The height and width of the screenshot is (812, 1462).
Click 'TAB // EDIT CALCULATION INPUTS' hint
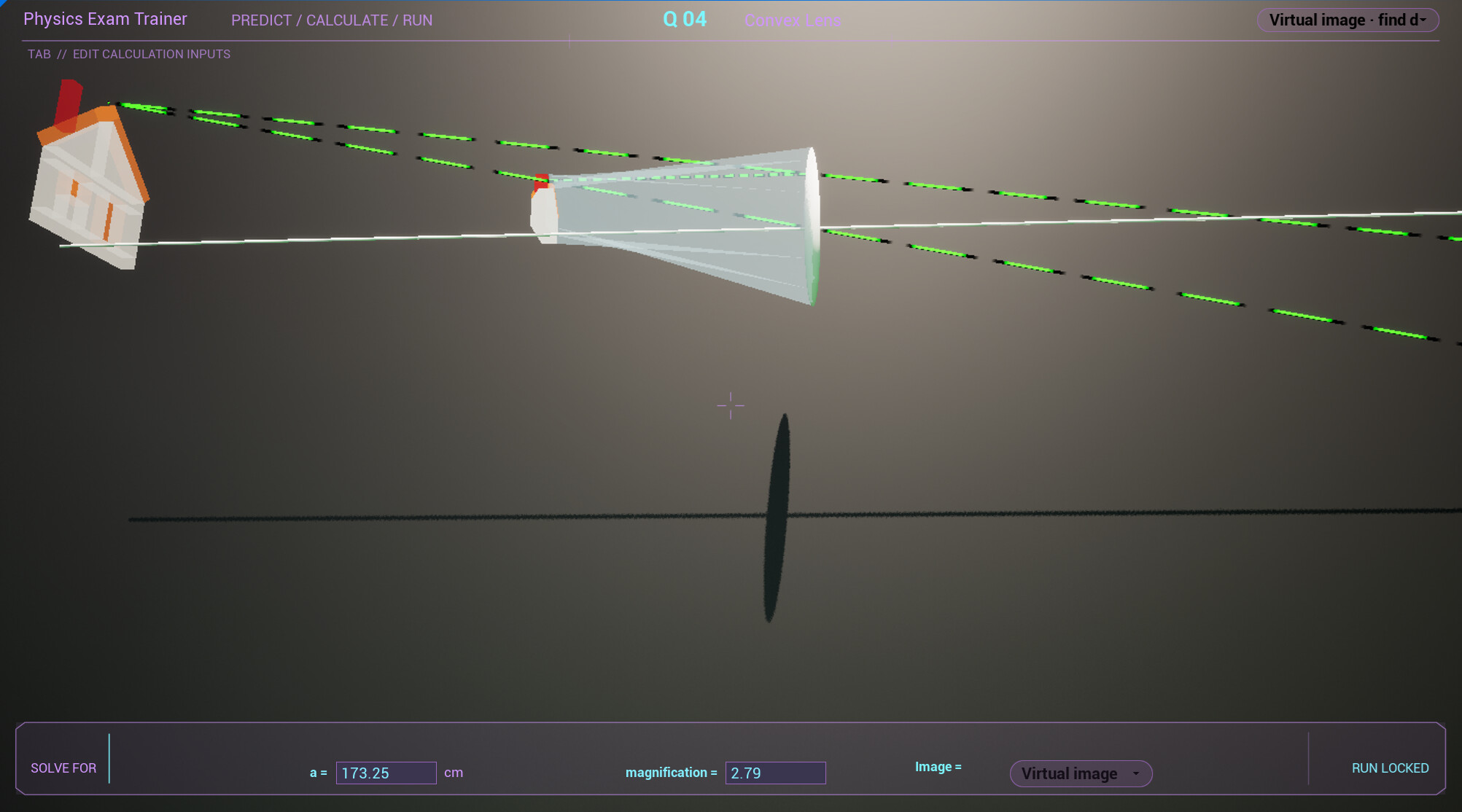point(129,54)
